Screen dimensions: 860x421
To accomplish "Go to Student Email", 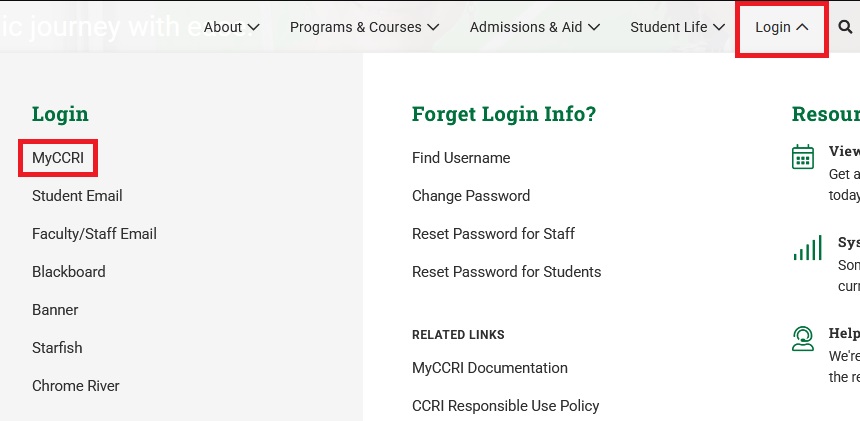I will (77, 196).
